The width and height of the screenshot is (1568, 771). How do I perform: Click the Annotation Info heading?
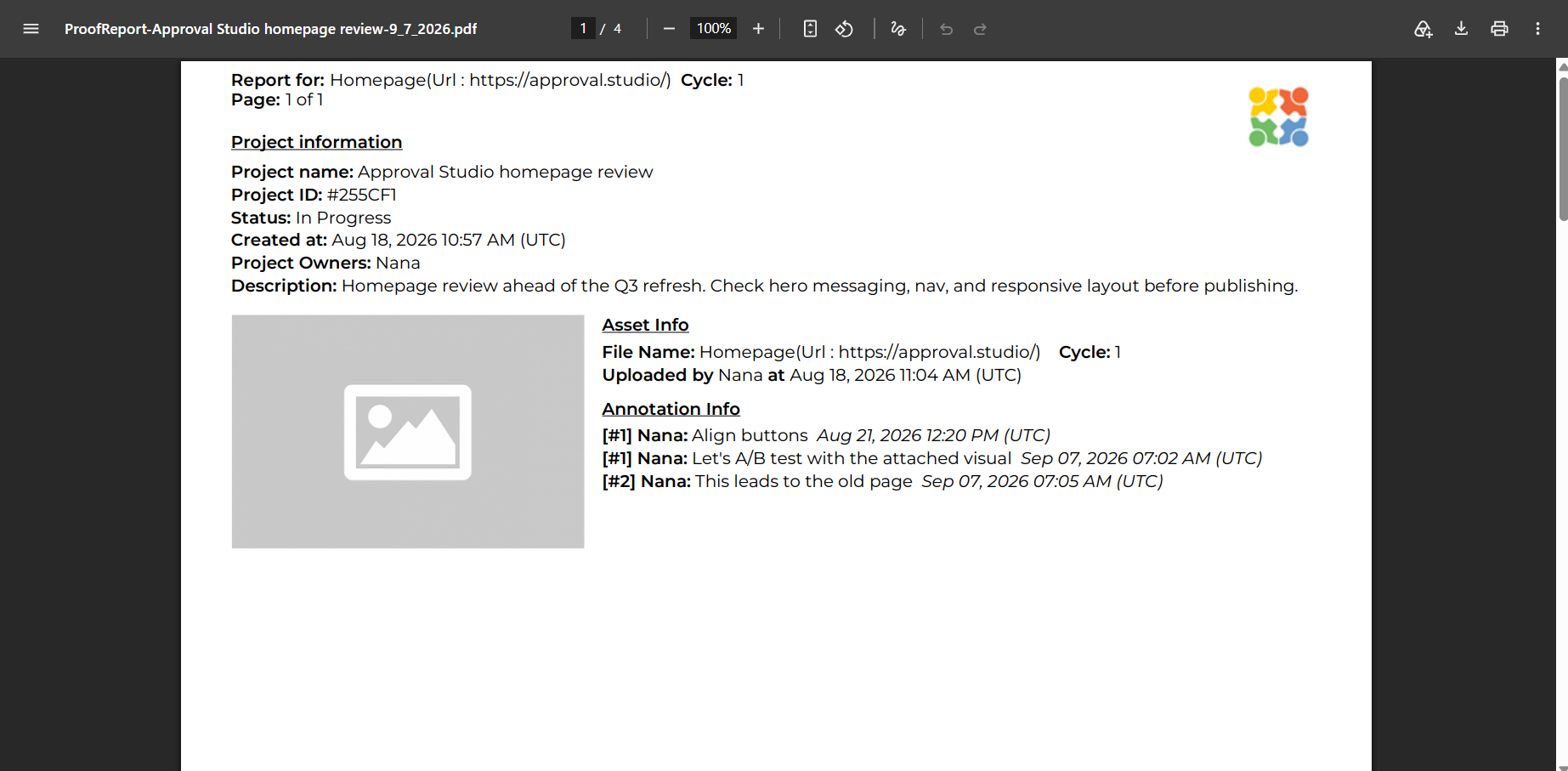(671, 409)
